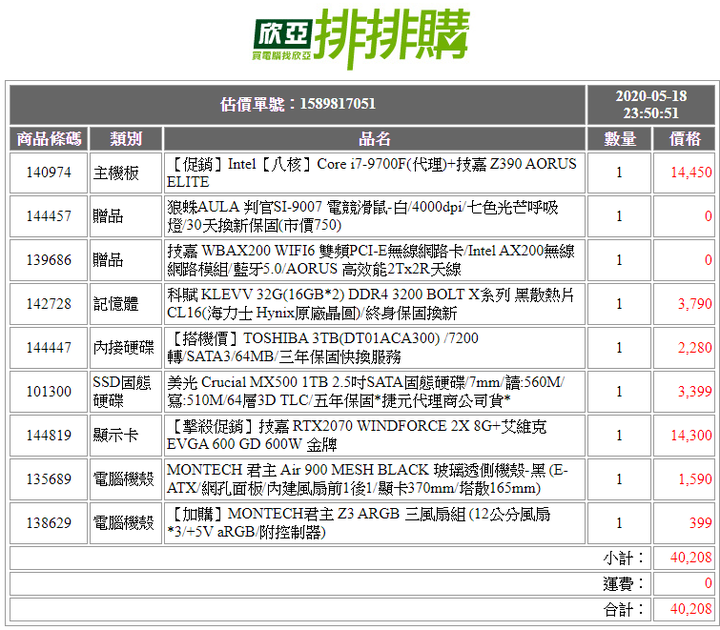
Task: Select the quote number 1589817051 header
Action: [x=298, y=104]
